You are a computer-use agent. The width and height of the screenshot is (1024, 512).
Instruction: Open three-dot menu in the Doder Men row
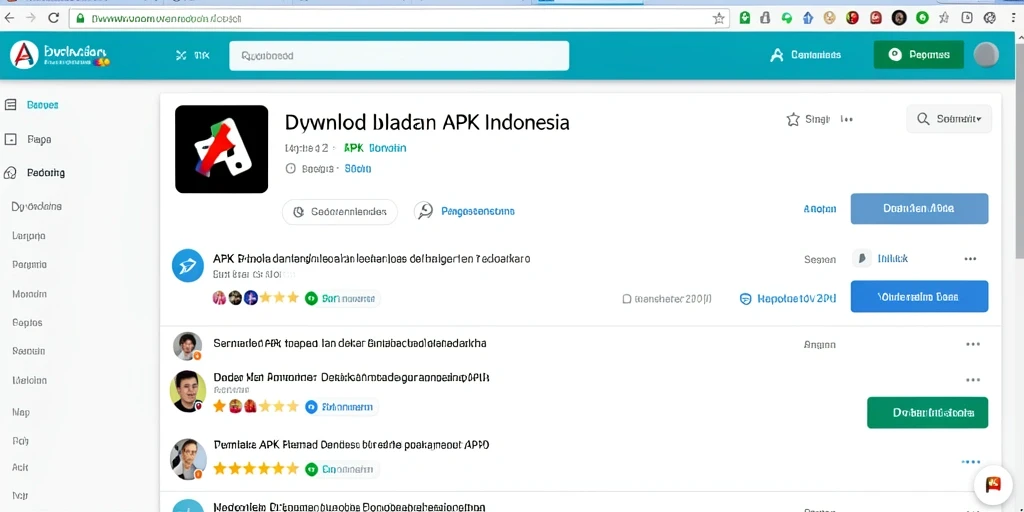973,379
